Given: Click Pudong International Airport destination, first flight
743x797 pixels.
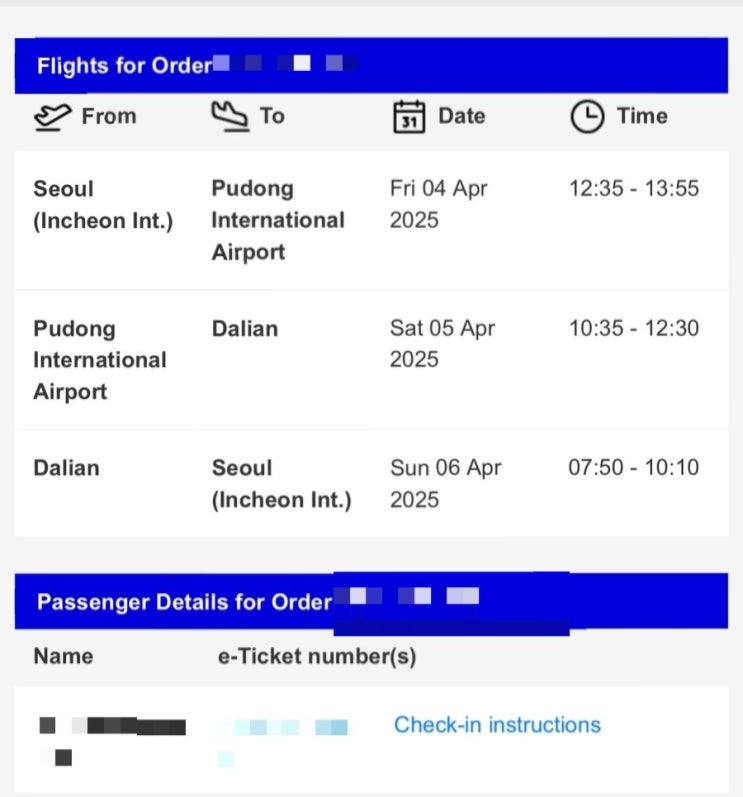Looking at the screenshot, I should point(277,220).
